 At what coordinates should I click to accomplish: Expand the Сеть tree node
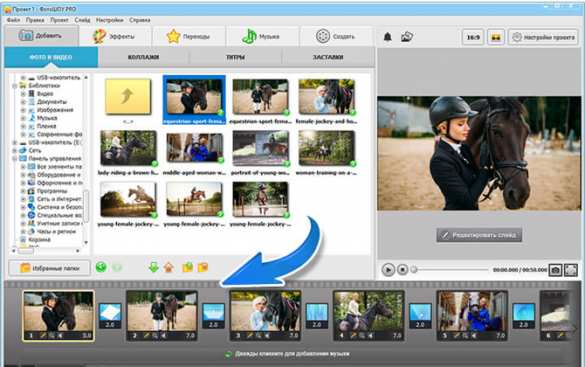click(15, 151)
